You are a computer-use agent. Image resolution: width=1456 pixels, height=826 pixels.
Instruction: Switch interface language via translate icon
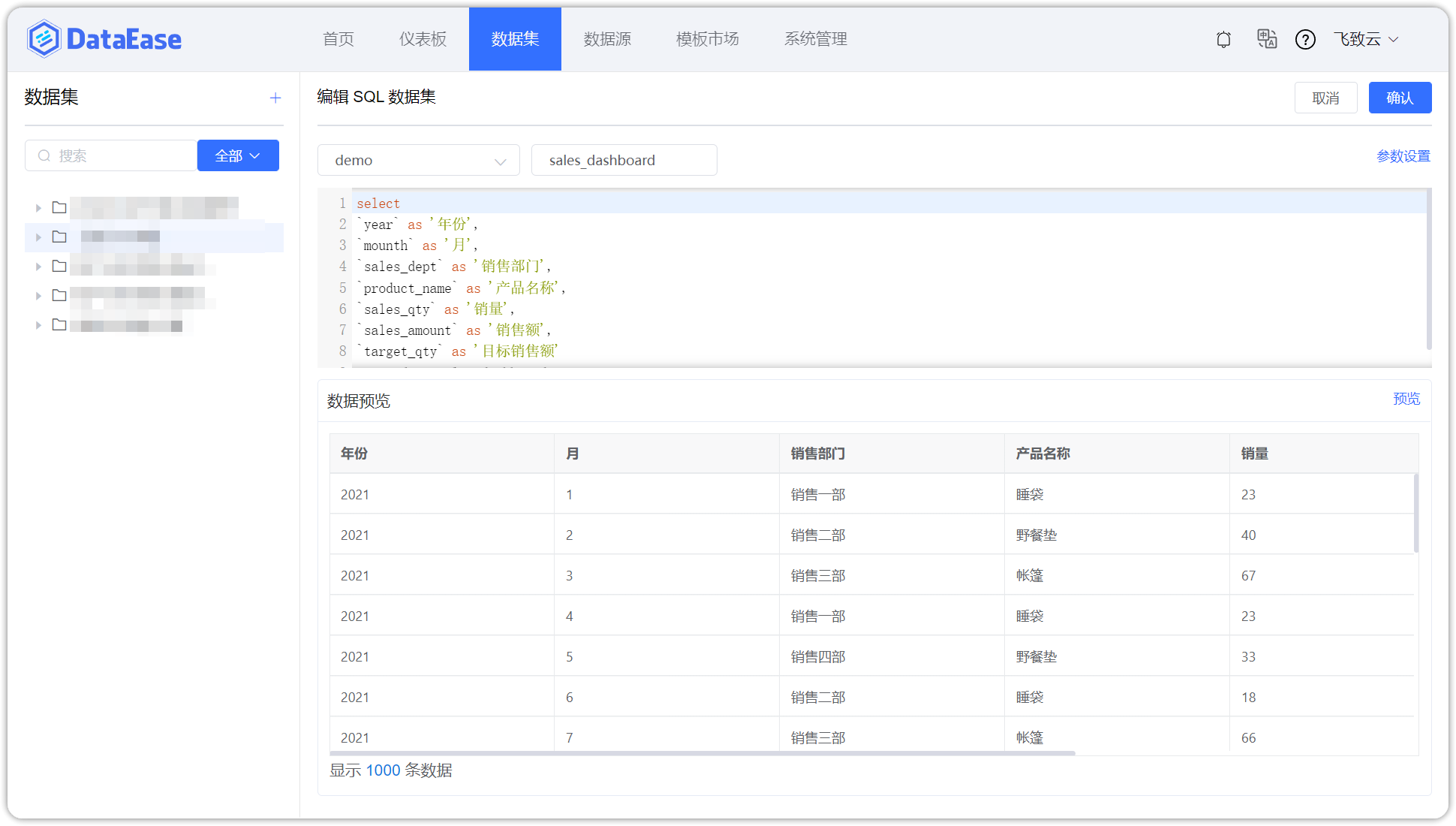pos(1267,39)
